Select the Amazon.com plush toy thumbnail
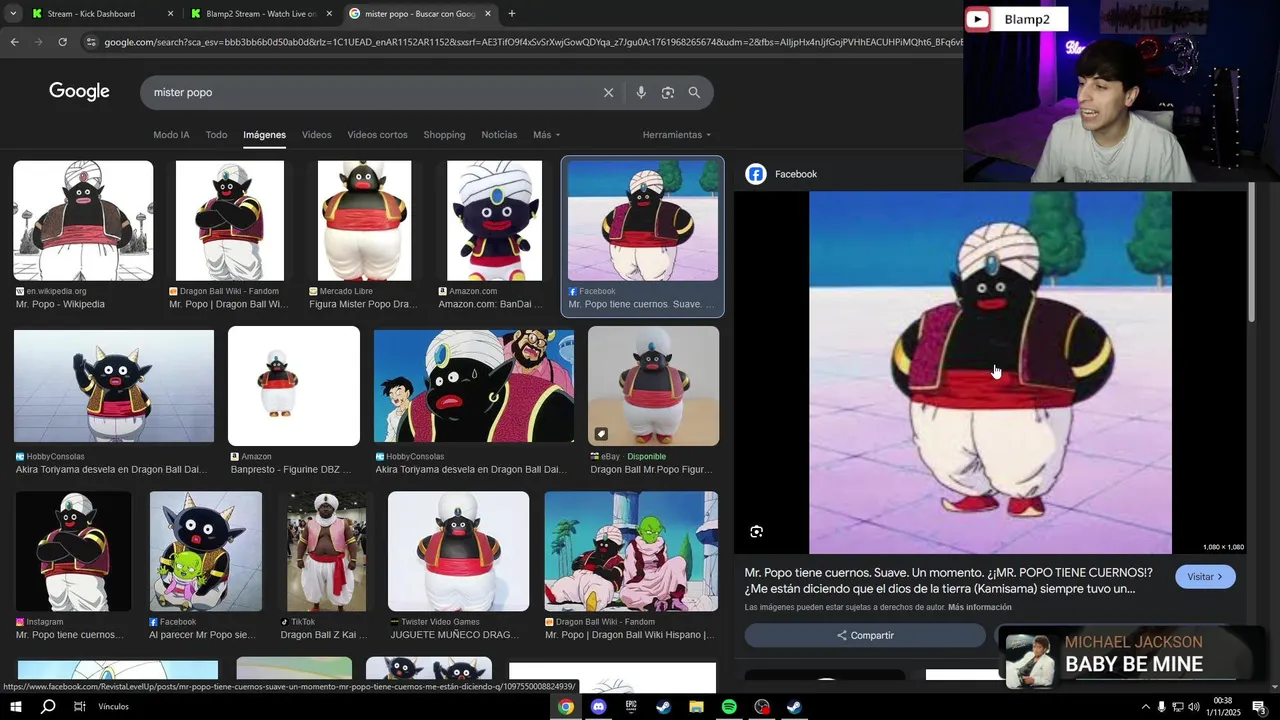1280x720 pixels. point(494,221)
